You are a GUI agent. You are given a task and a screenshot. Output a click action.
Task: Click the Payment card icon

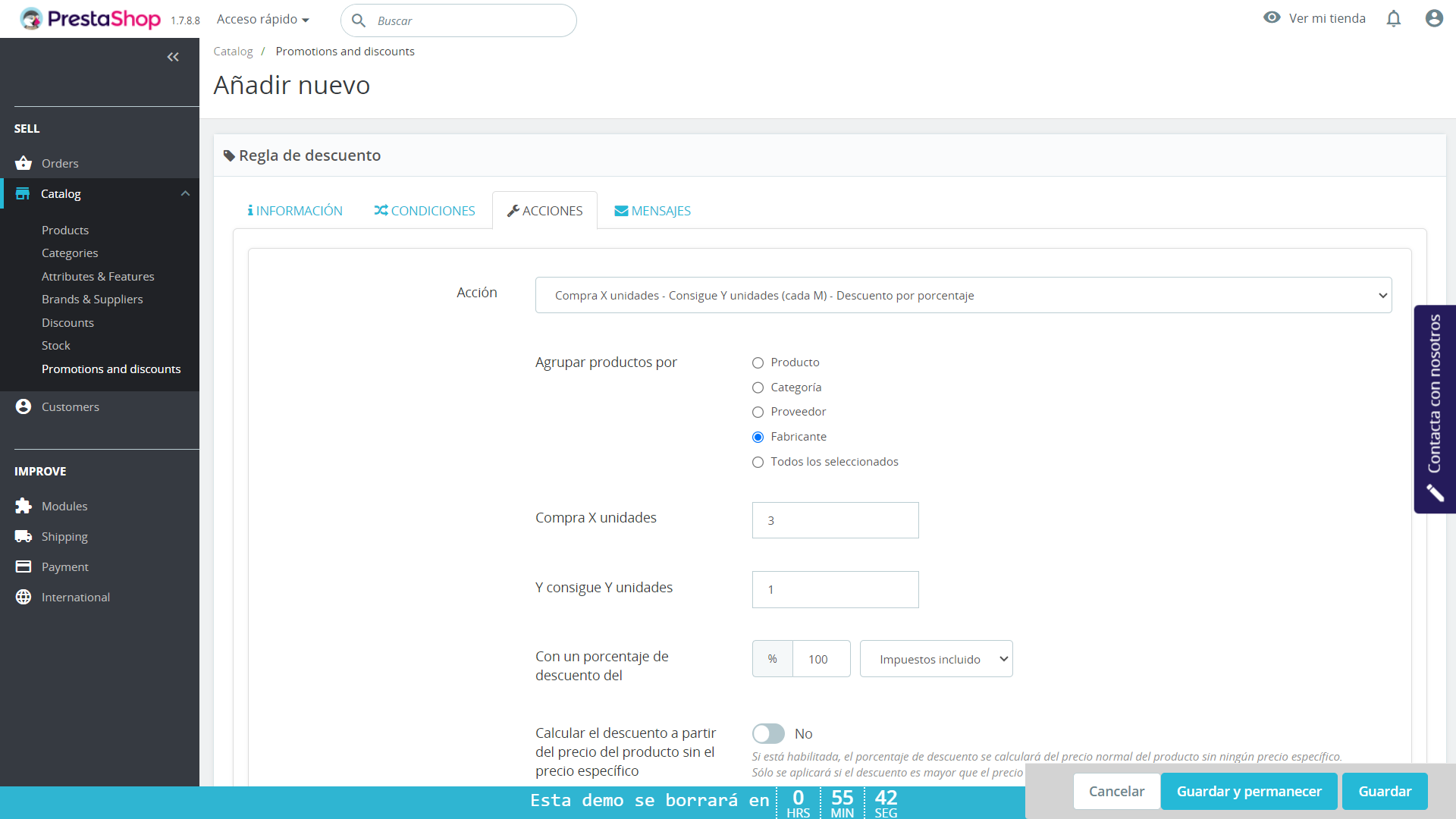click(24, 566)
